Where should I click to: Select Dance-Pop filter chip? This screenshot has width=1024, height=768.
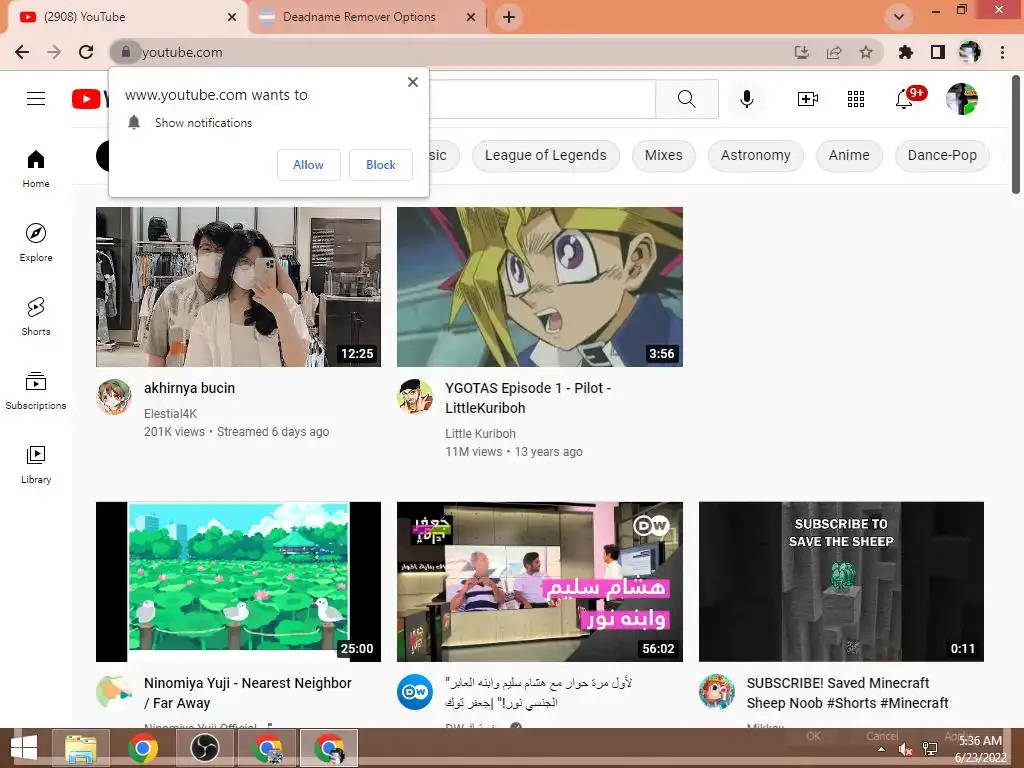coord(942,155)
